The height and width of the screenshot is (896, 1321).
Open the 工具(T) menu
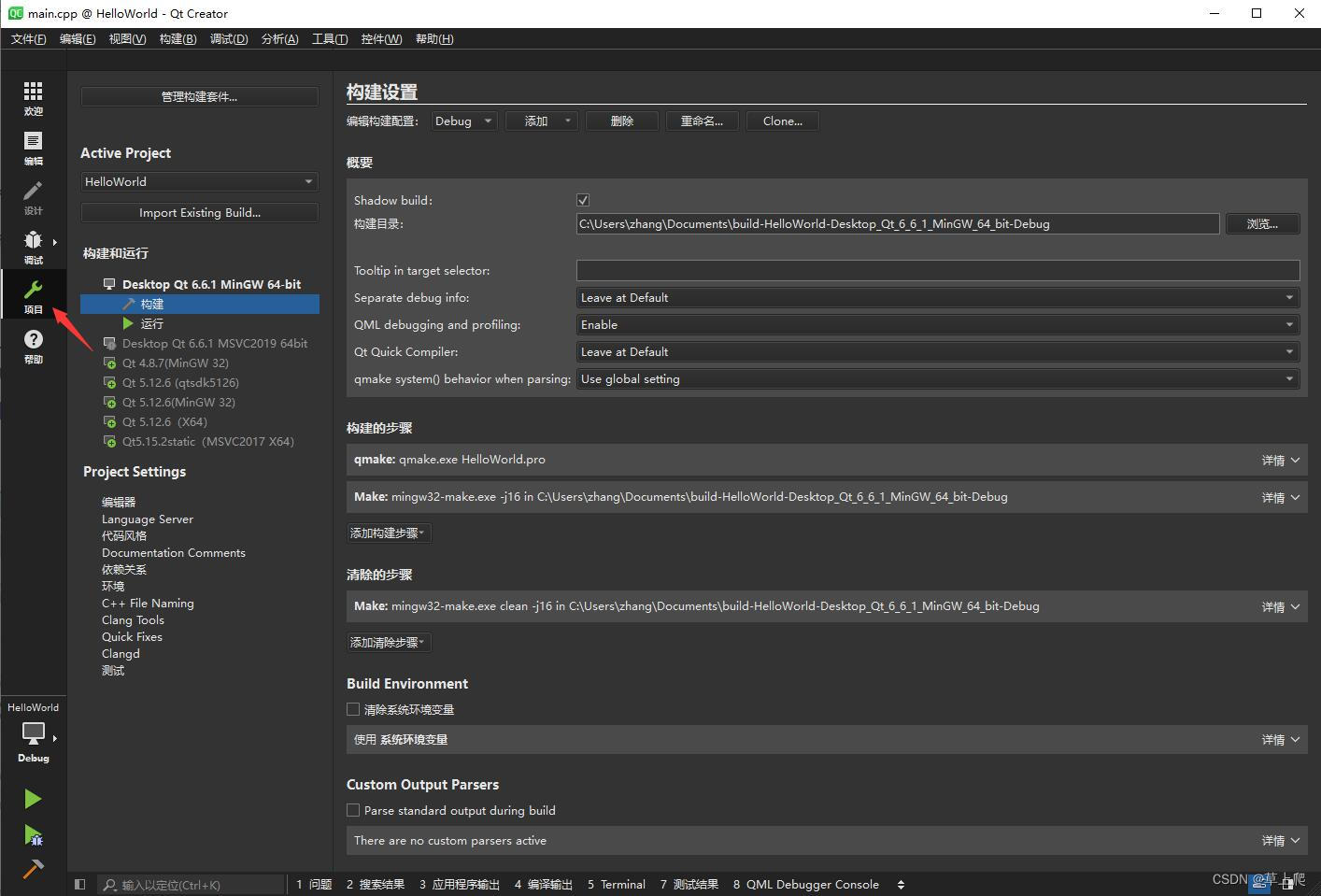pyautogui.click(x=329, y=38)
